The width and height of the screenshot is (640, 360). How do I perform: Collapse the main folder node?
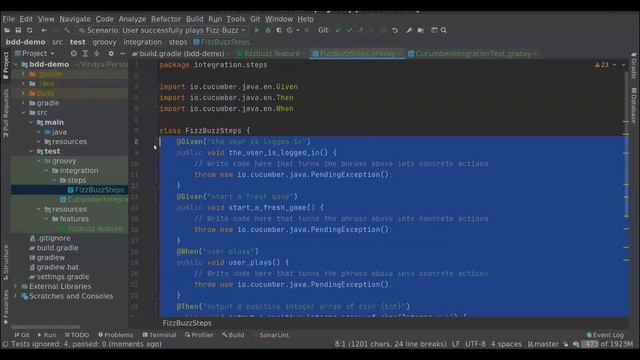click(31, 122)
